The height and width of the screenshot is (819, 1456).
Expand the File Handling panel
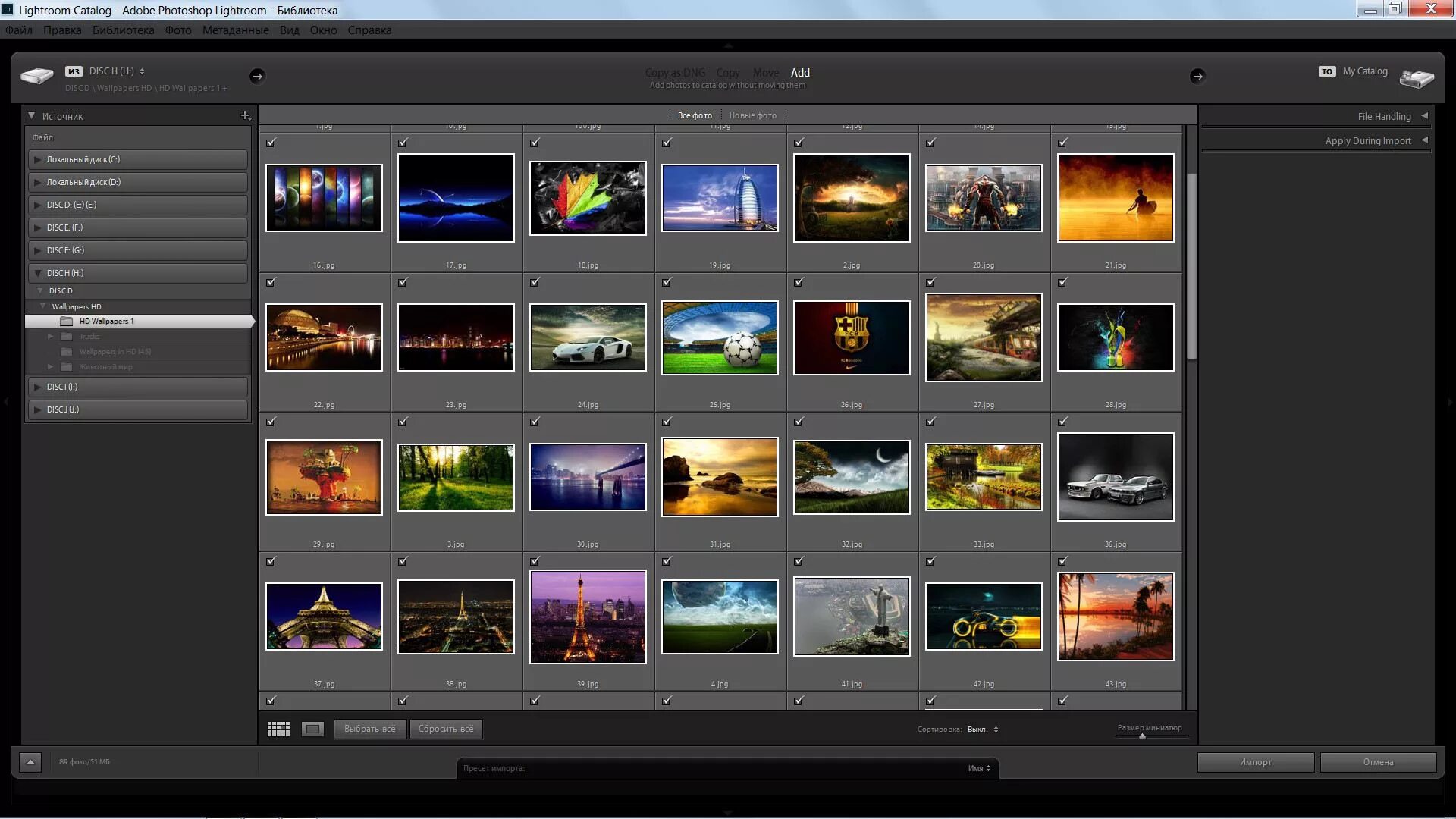click(x=1424, y=116)
